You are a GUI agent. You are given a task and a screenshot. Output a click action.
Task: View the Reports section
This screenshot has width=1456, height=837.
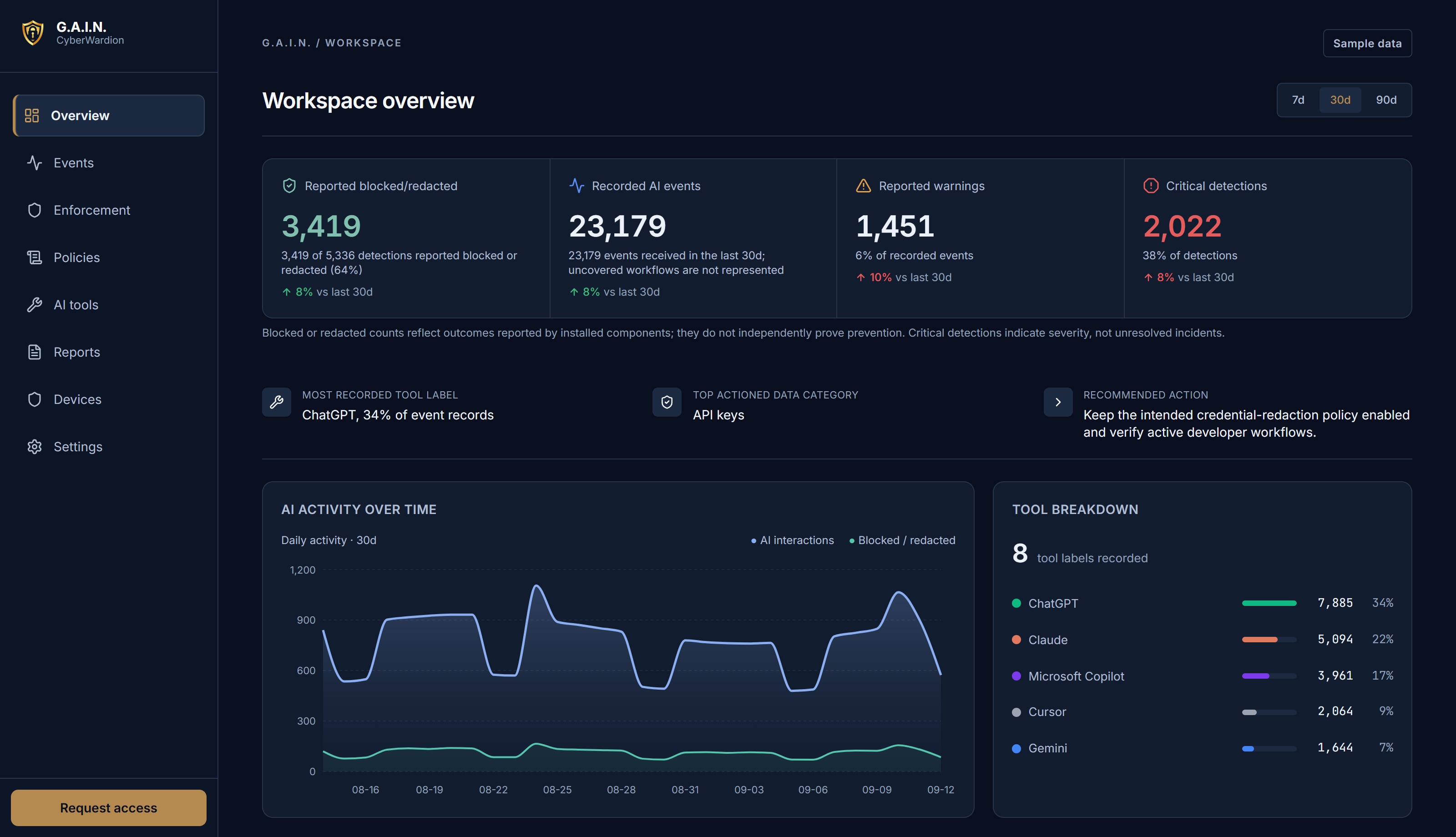(x=109, y=352)
